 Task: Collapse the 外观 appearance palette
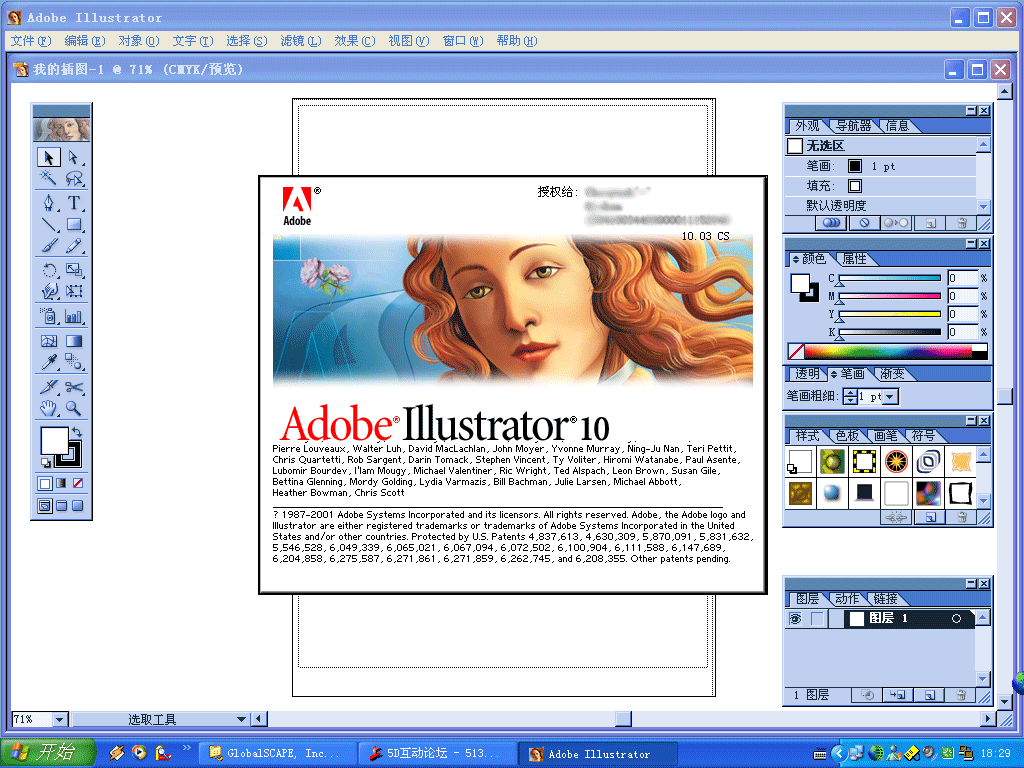(x=971, y=110)
